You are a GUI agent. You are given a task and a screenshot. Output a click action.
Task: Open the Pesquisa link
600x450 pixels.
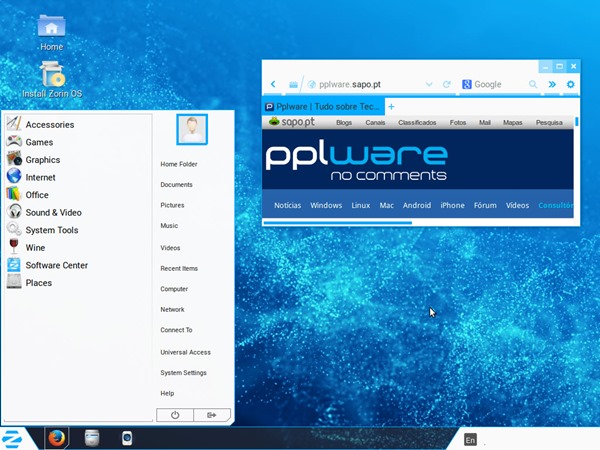549,122
